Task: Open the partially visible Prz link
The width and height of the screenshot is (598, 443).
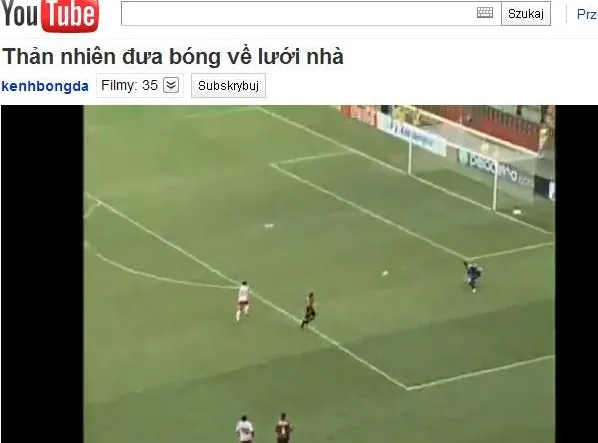Action: tap(587, 14)
